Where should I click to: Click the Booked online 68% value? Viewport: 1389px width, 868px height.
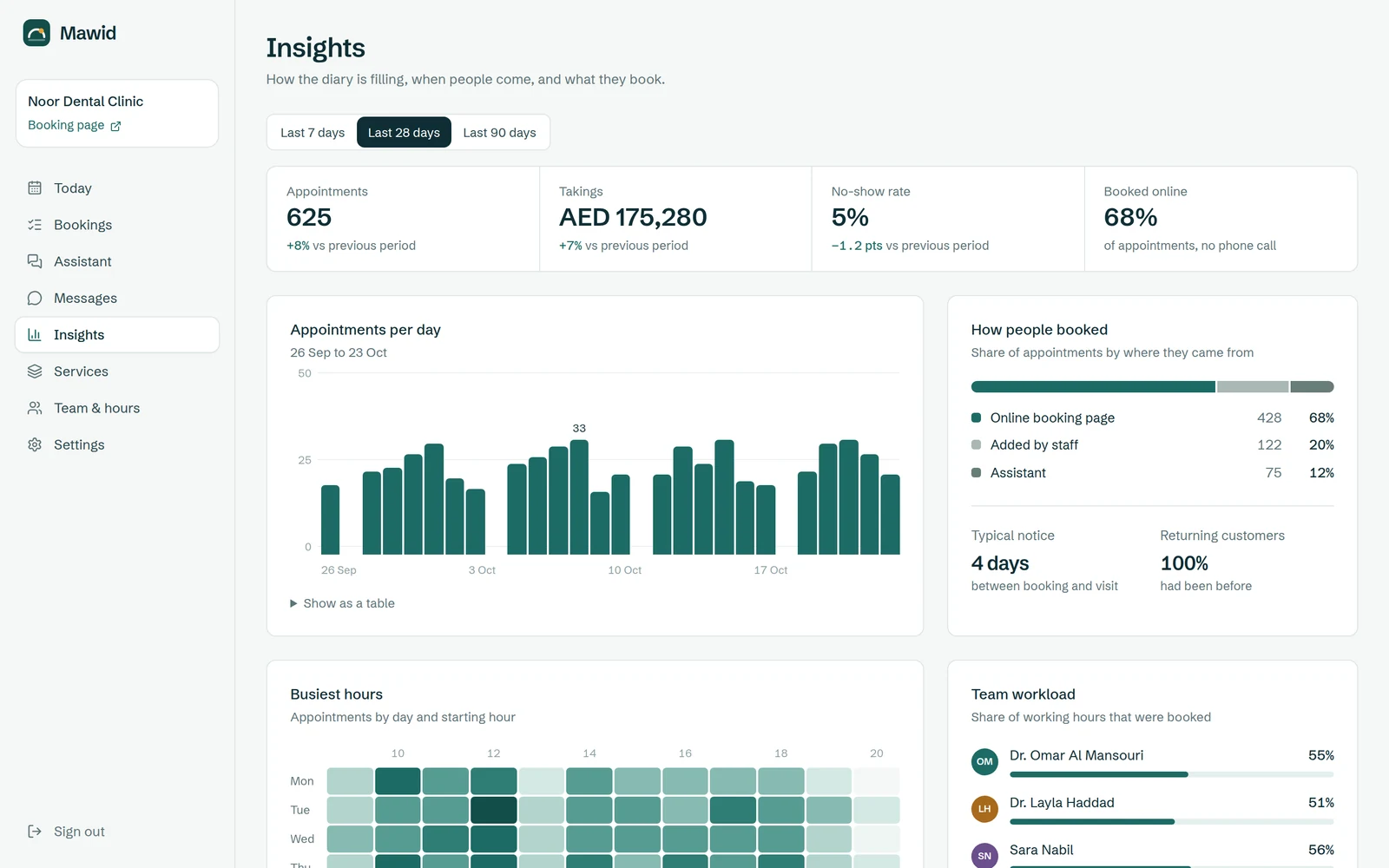[x=1130, y=217]
